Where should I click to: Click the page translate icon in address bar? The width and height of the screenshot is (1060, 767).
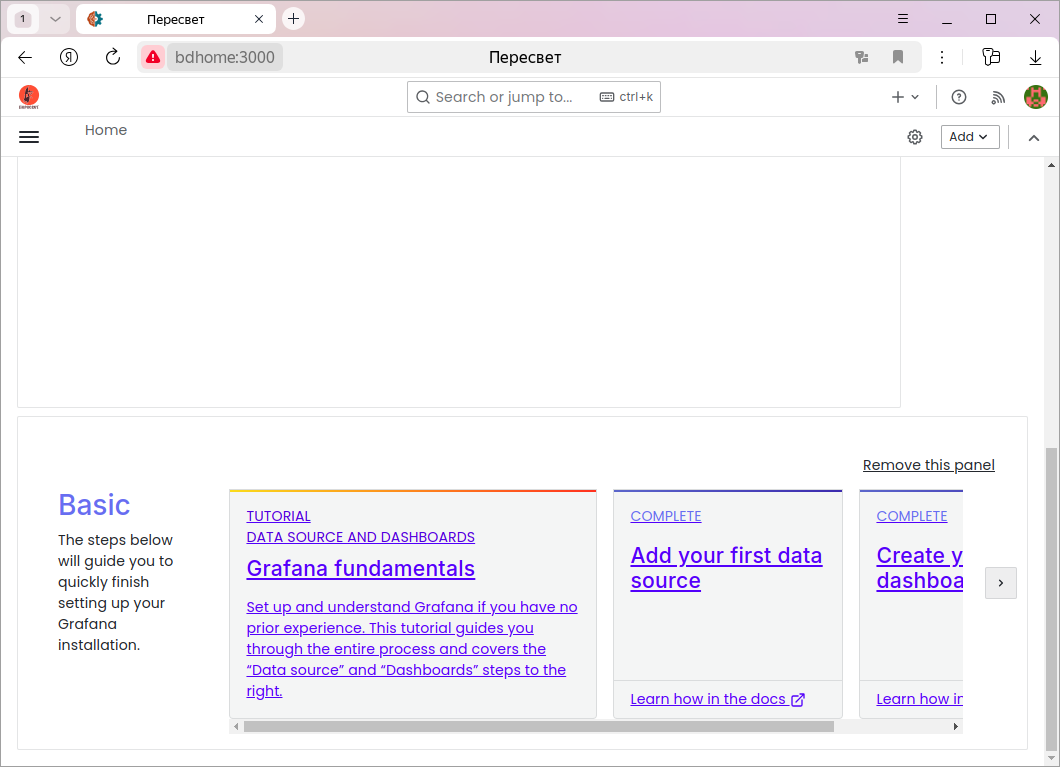(x=861, y=57)
